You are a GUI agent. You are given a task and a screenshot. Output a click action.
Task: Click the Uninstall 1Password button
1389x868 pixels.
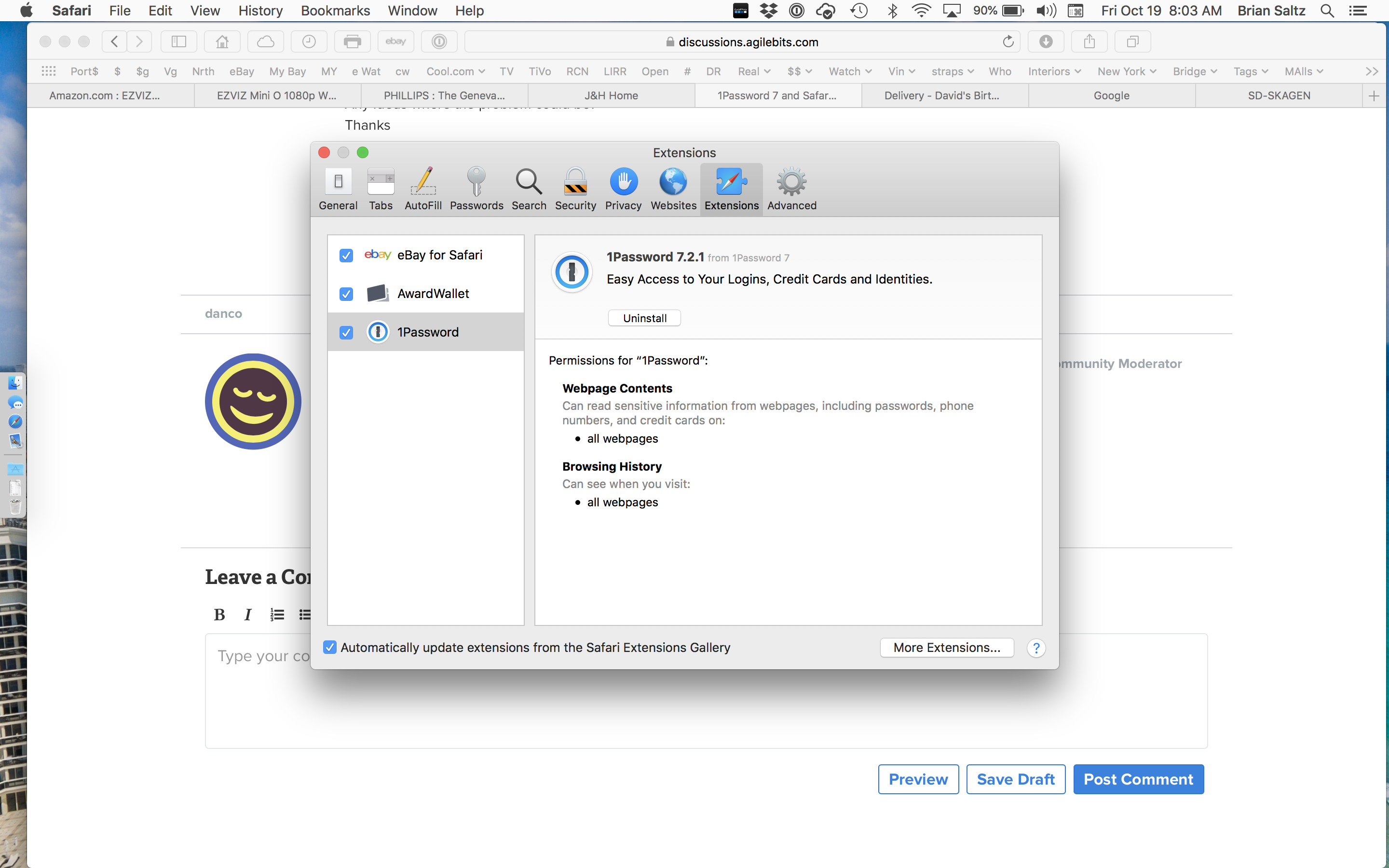click(x=643, y=317)
